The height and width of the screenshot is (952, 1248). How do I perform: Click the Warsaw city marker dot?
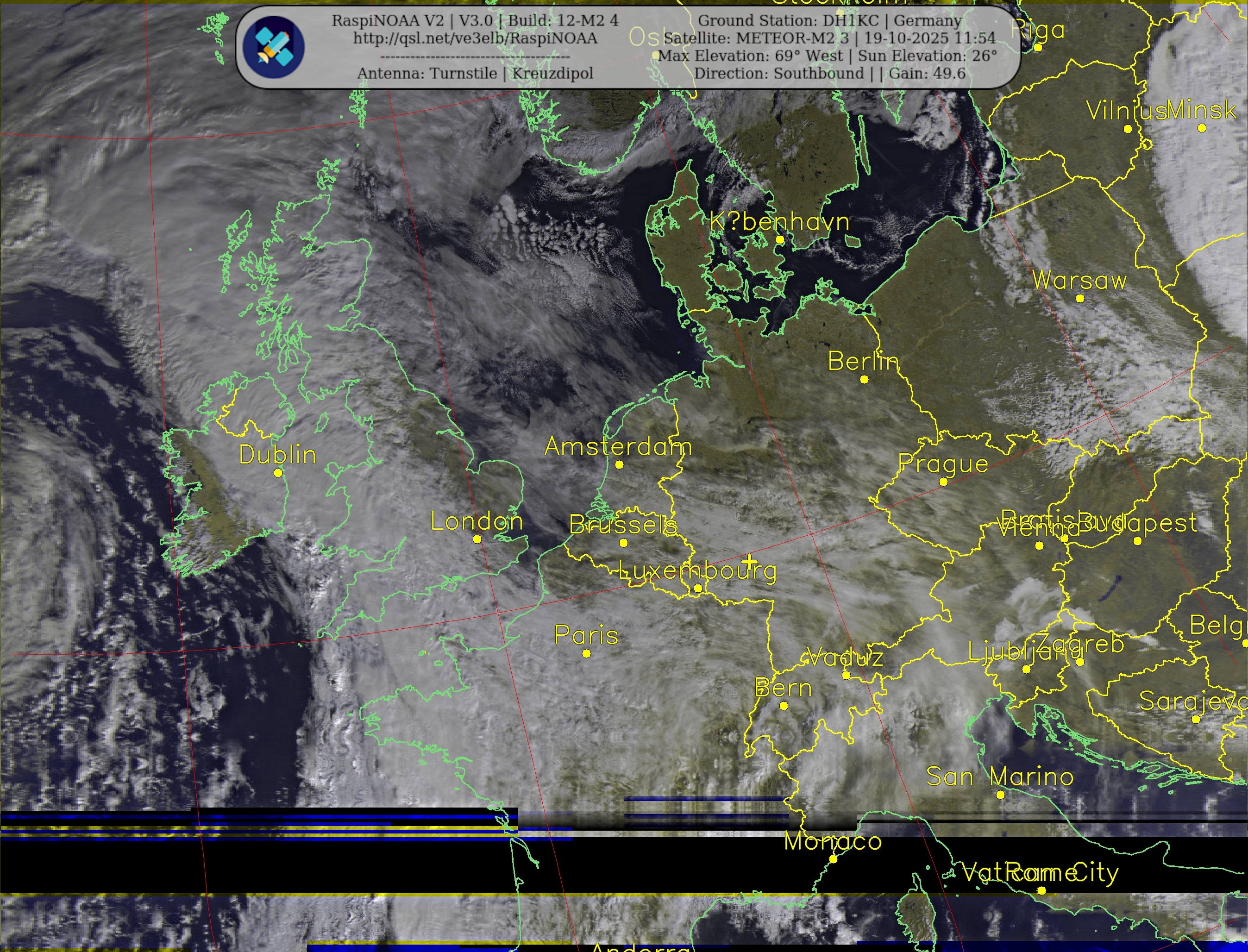click(x=1080, y=299)
